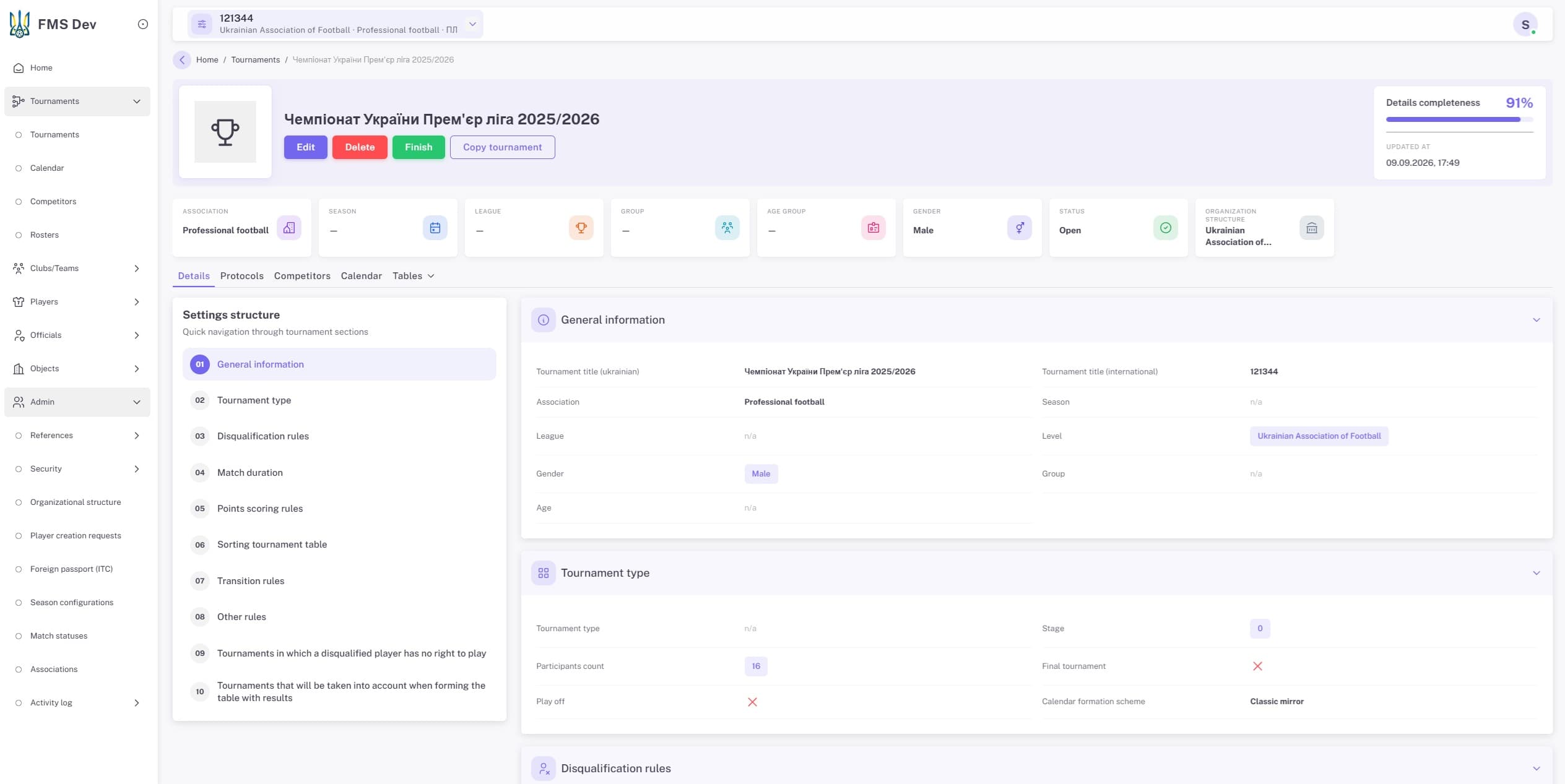
Task: Open user avatar S menu
Action: click(1525, 24)
